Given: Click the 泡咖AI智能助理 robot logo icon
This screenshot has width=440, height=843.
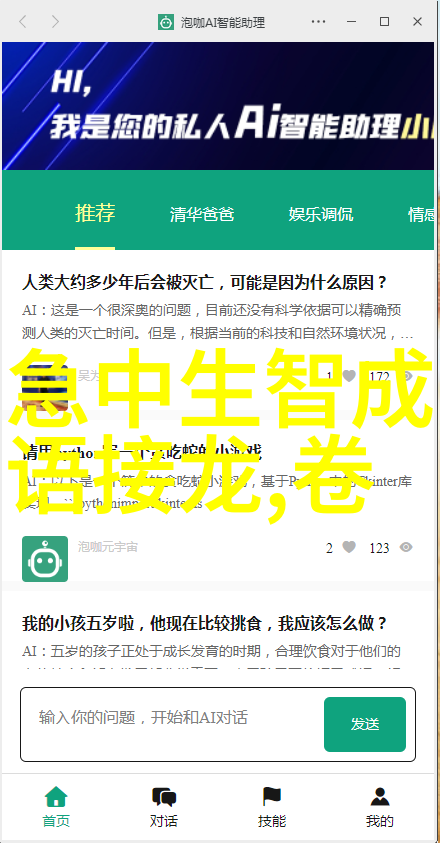Looking at the screenshot, I should click(166, 22).
